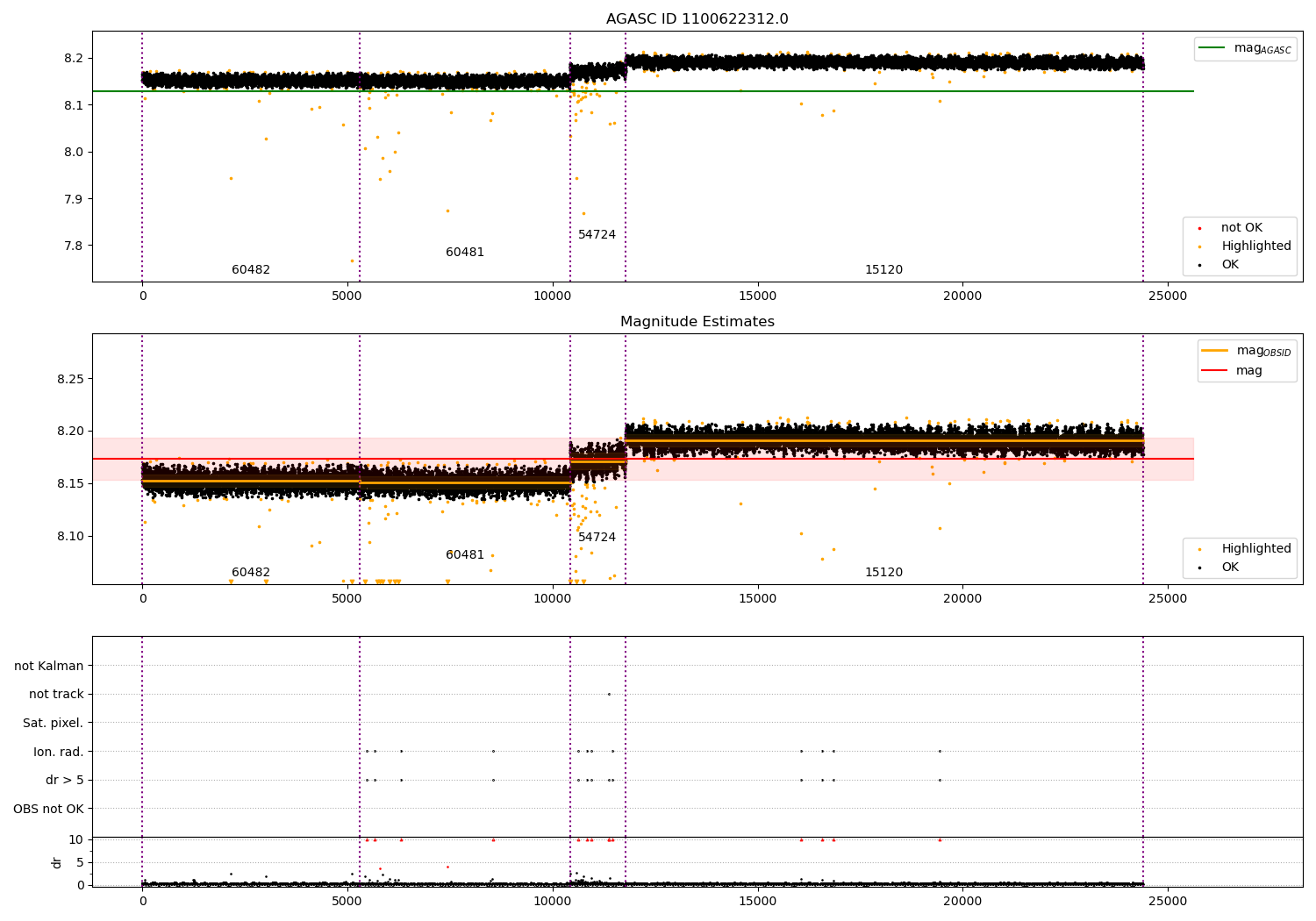Image resolution: width=1316 pixels, height=921 pixels.
Task: Click the 'dr' y-axis label
Action: pos(57,862)
